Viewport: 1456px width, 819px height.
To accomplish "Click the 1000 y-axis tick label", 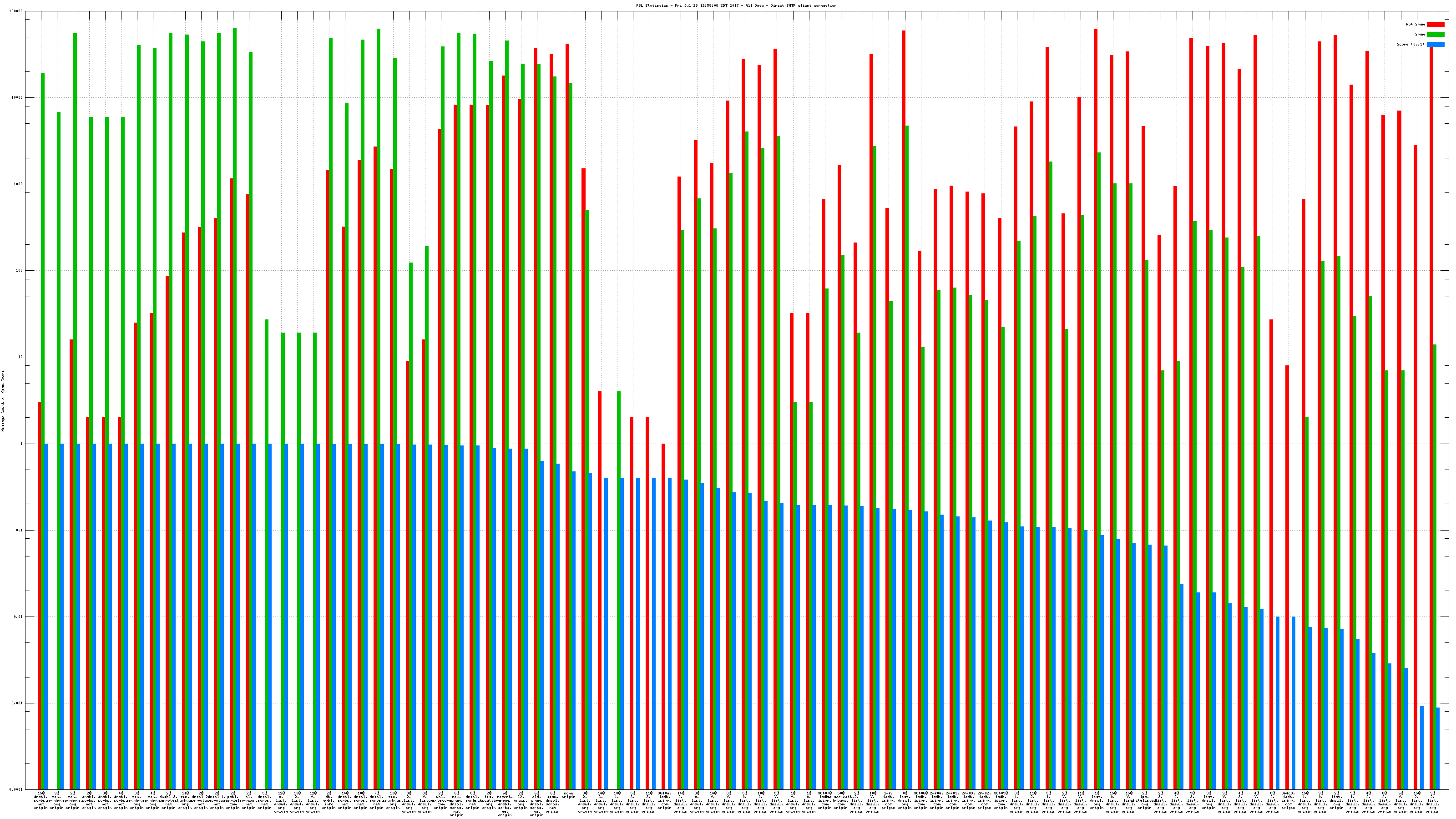I will (x=18, y=184).
